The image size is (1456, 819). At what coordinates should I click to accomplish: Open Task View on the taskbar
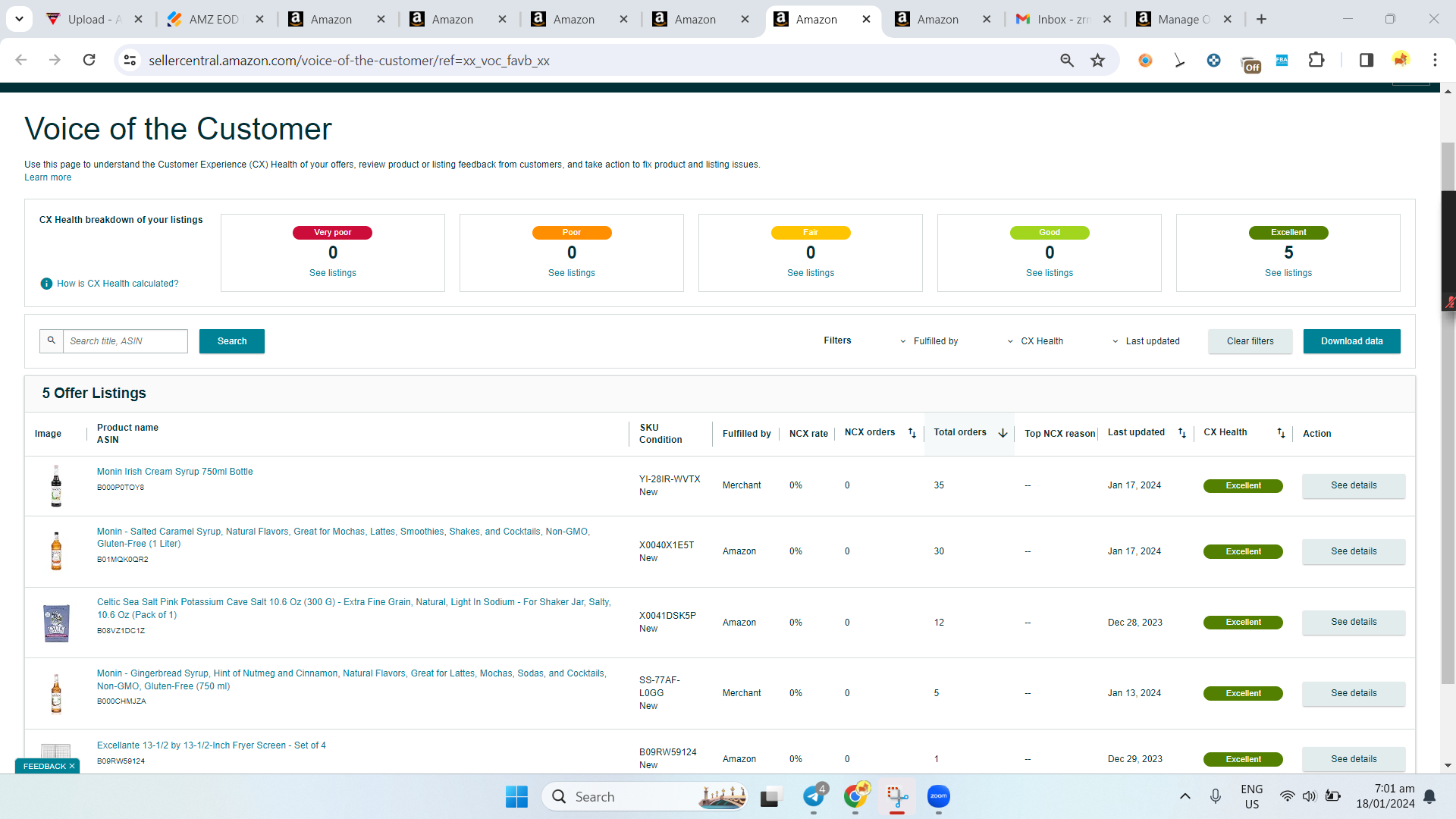click(x=770, y=796)
